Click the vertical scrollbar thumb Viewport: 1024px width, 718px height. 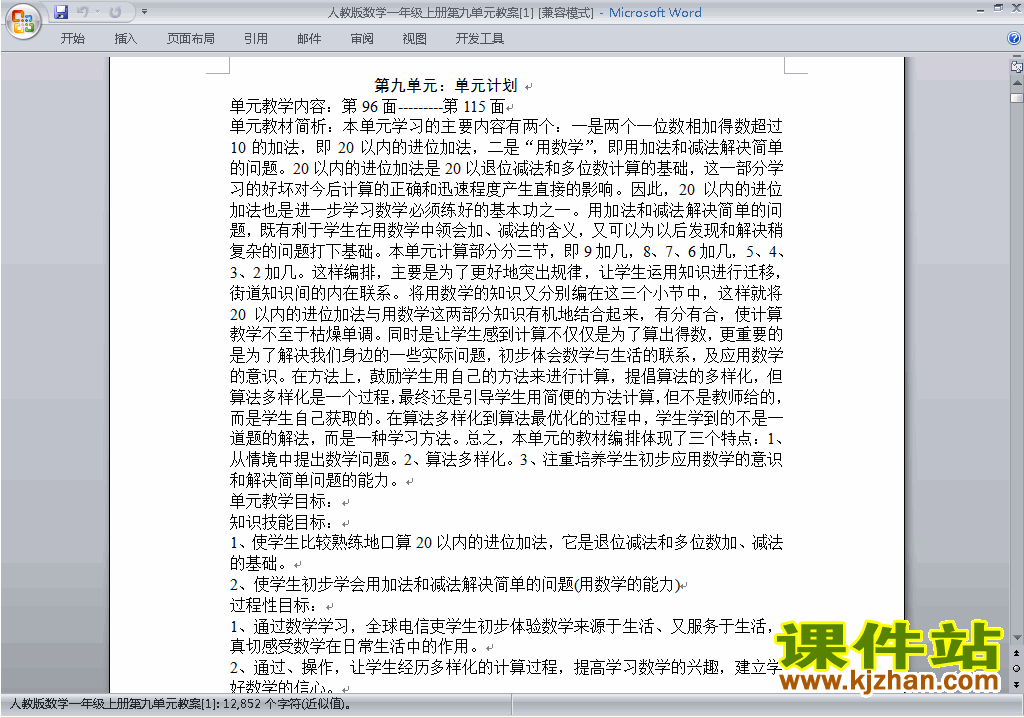coord(1017,98)
